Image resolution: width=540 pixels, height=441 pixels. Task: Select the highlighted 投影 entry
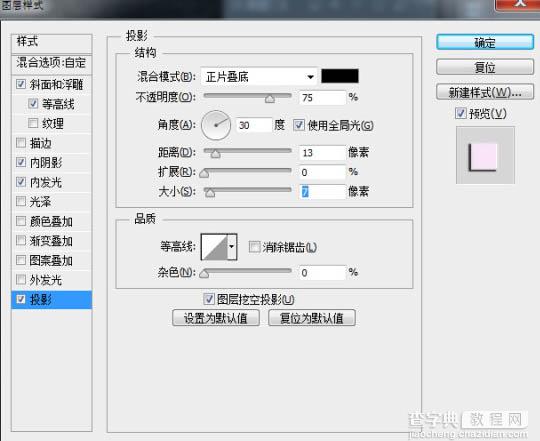point(52,300)
